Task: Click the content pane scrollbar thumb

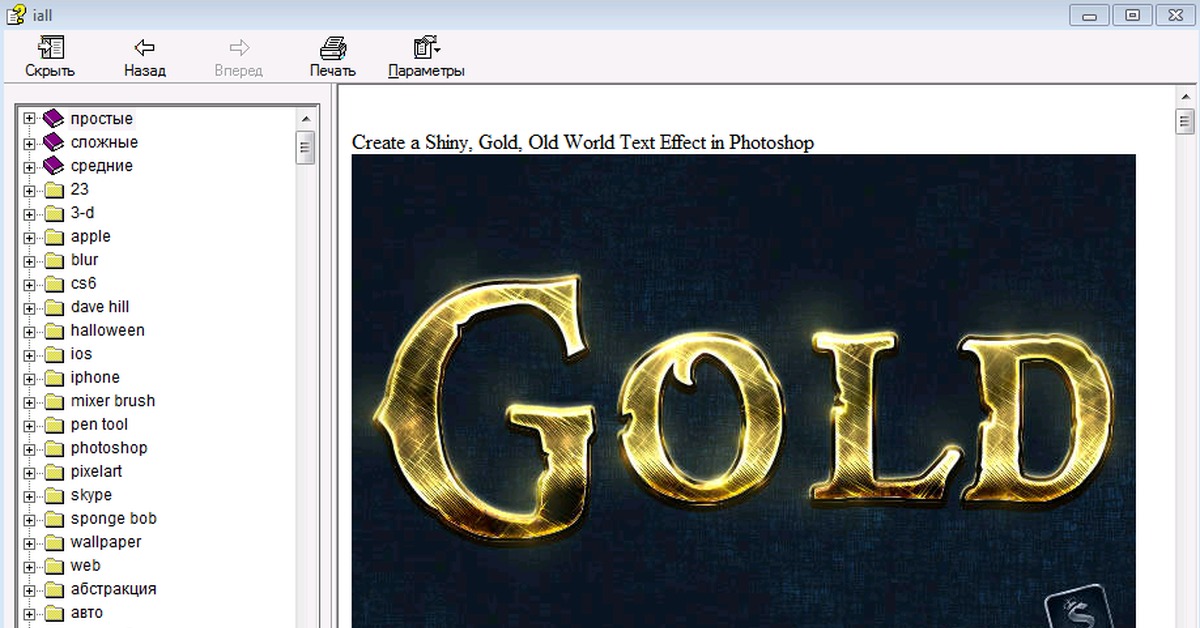Action: pos(1185,122)
